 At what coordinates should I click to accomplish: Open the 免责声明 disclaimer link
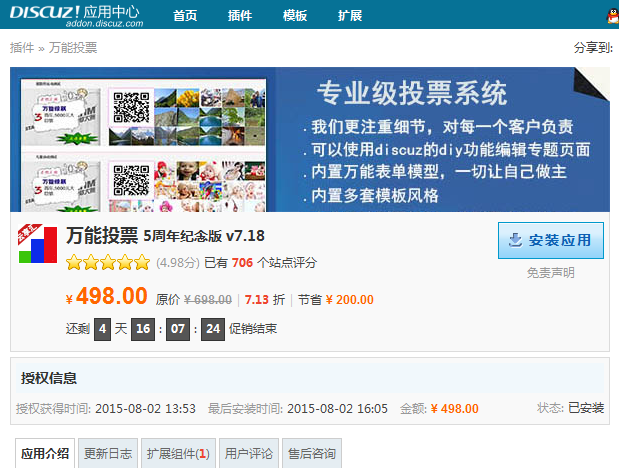tap(551, 273)
